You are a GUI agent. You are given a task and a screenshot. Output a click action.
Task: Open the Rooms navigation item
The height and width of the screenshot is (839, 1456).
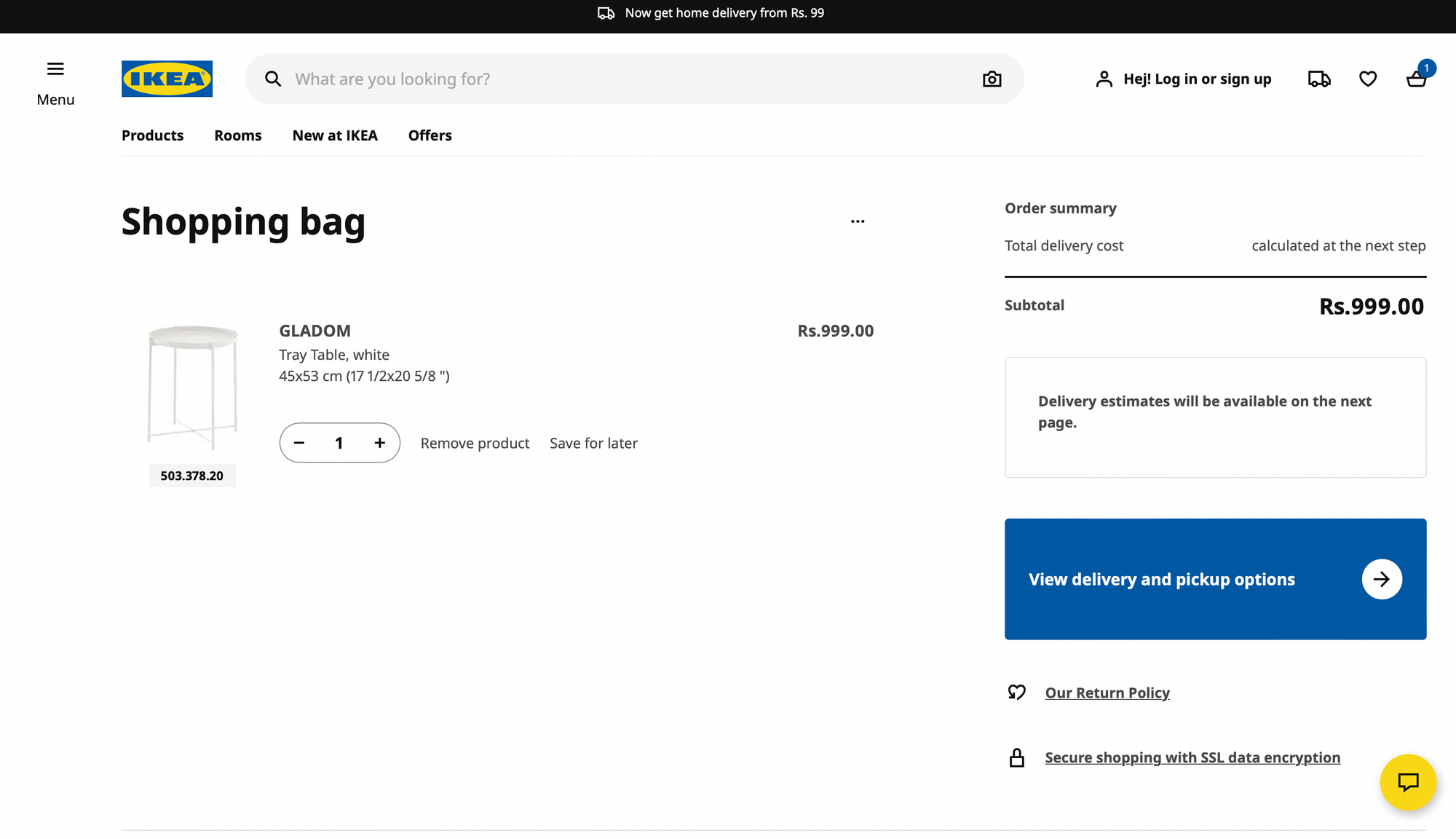(237, 135)
